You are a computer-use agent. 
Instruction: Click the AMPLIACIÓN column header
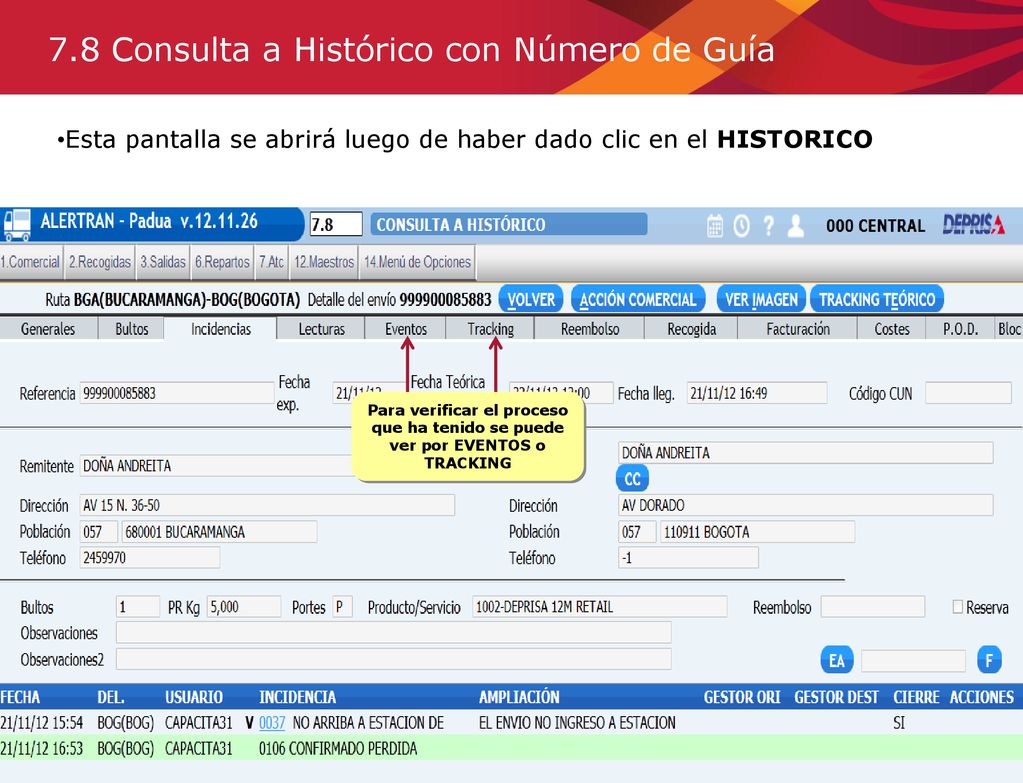(519, 697)
